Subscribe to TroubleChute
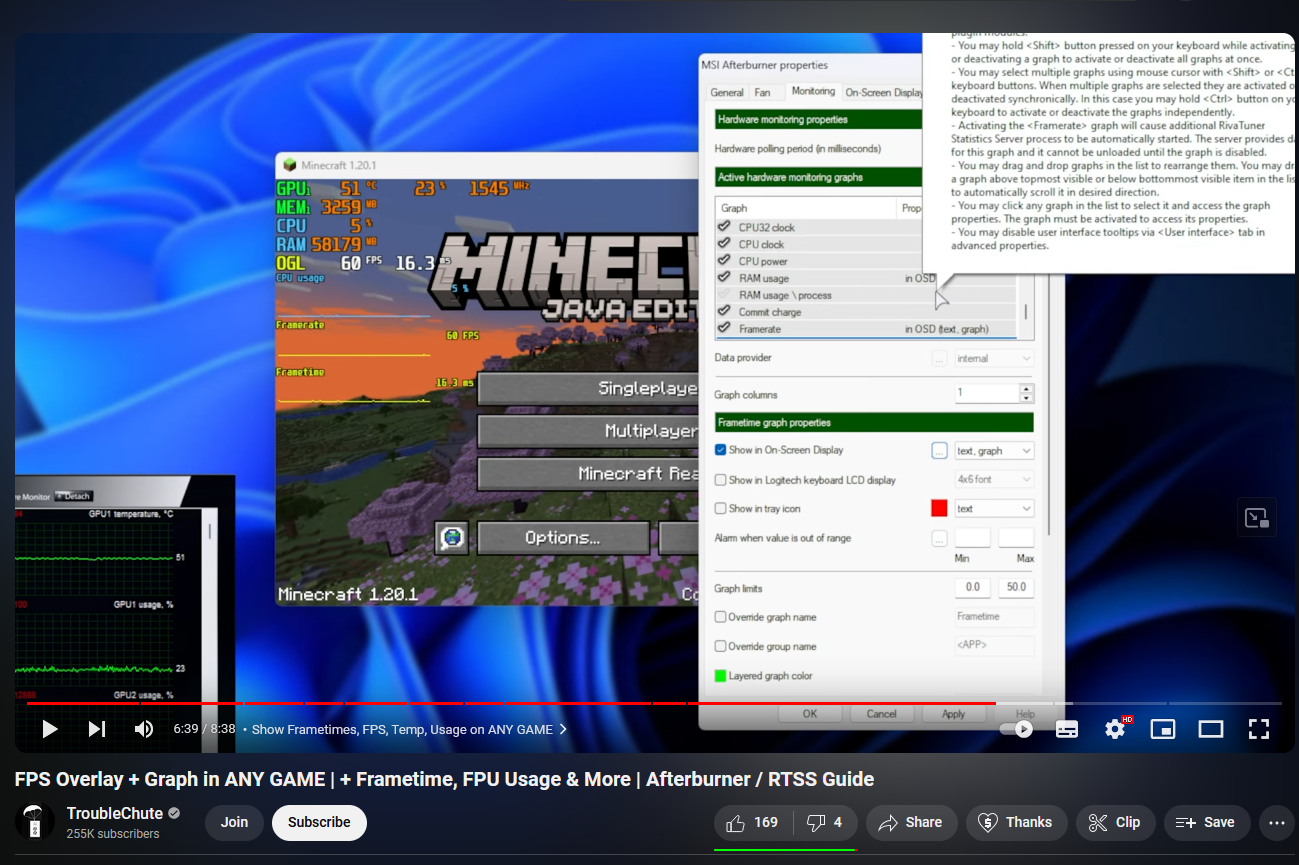 pos(319,822)
